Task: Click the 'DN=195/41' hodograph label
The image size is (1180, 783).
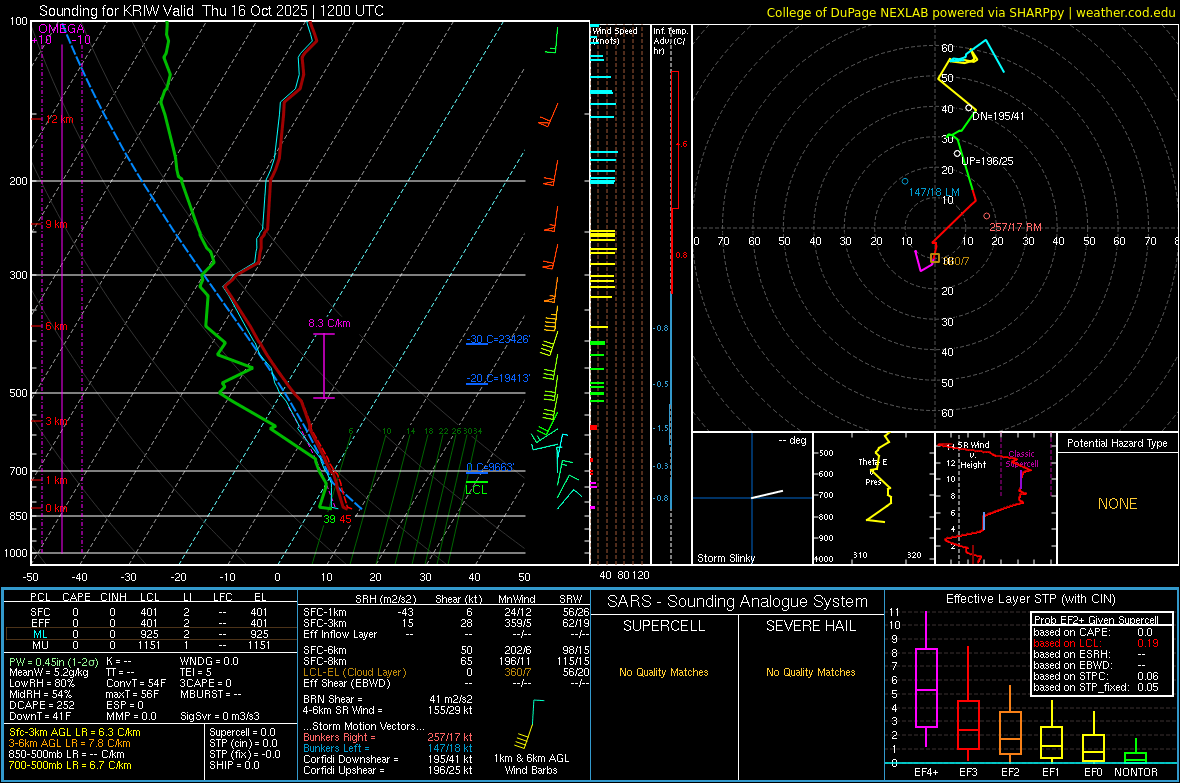Action: (998, 116)
